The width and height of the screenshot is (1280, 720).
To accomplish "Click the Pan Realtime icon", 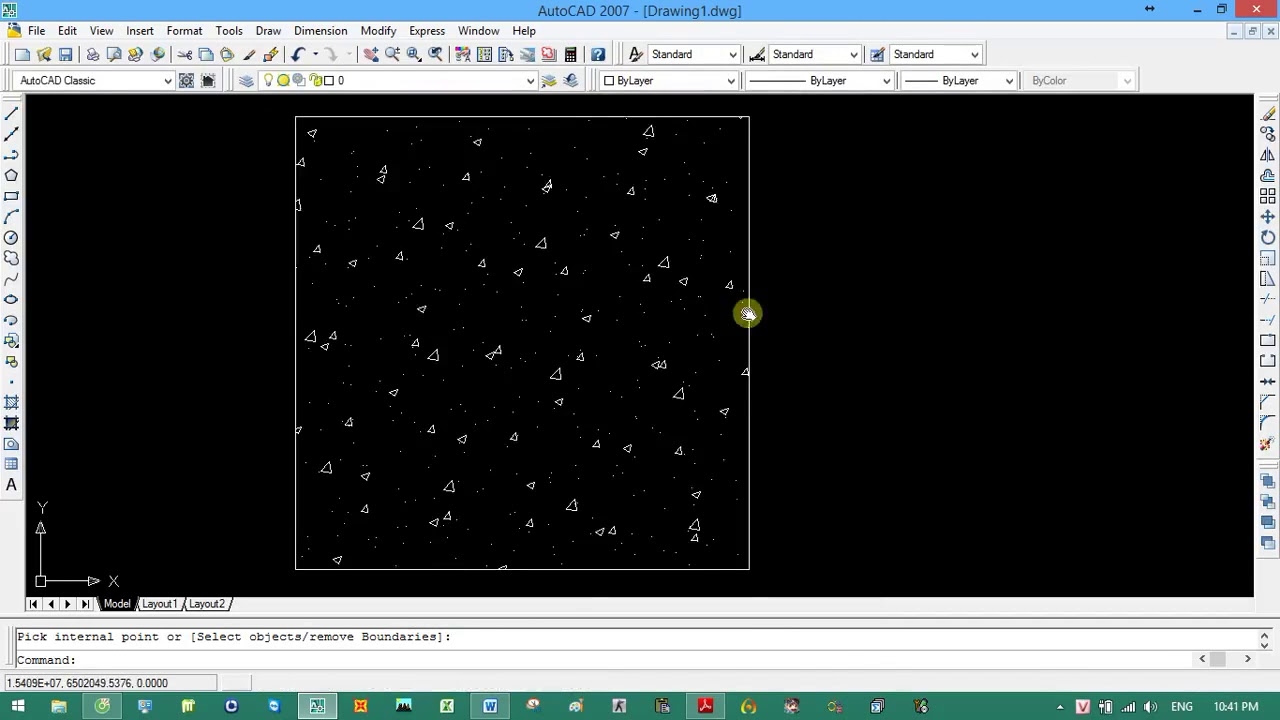I will coord(370,54).
